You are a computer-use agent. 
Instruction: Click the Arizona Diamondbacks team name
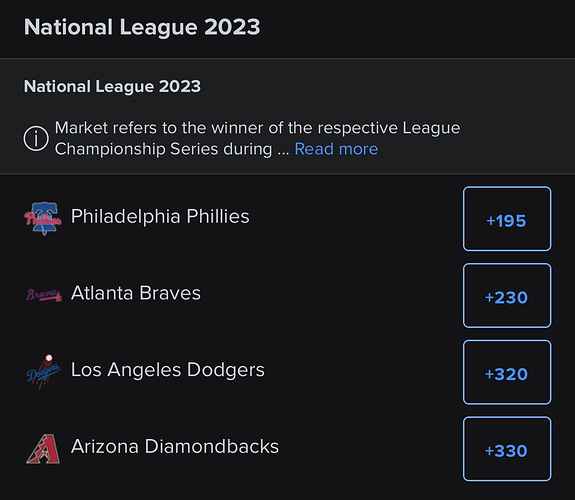click(x=175, y=446)
